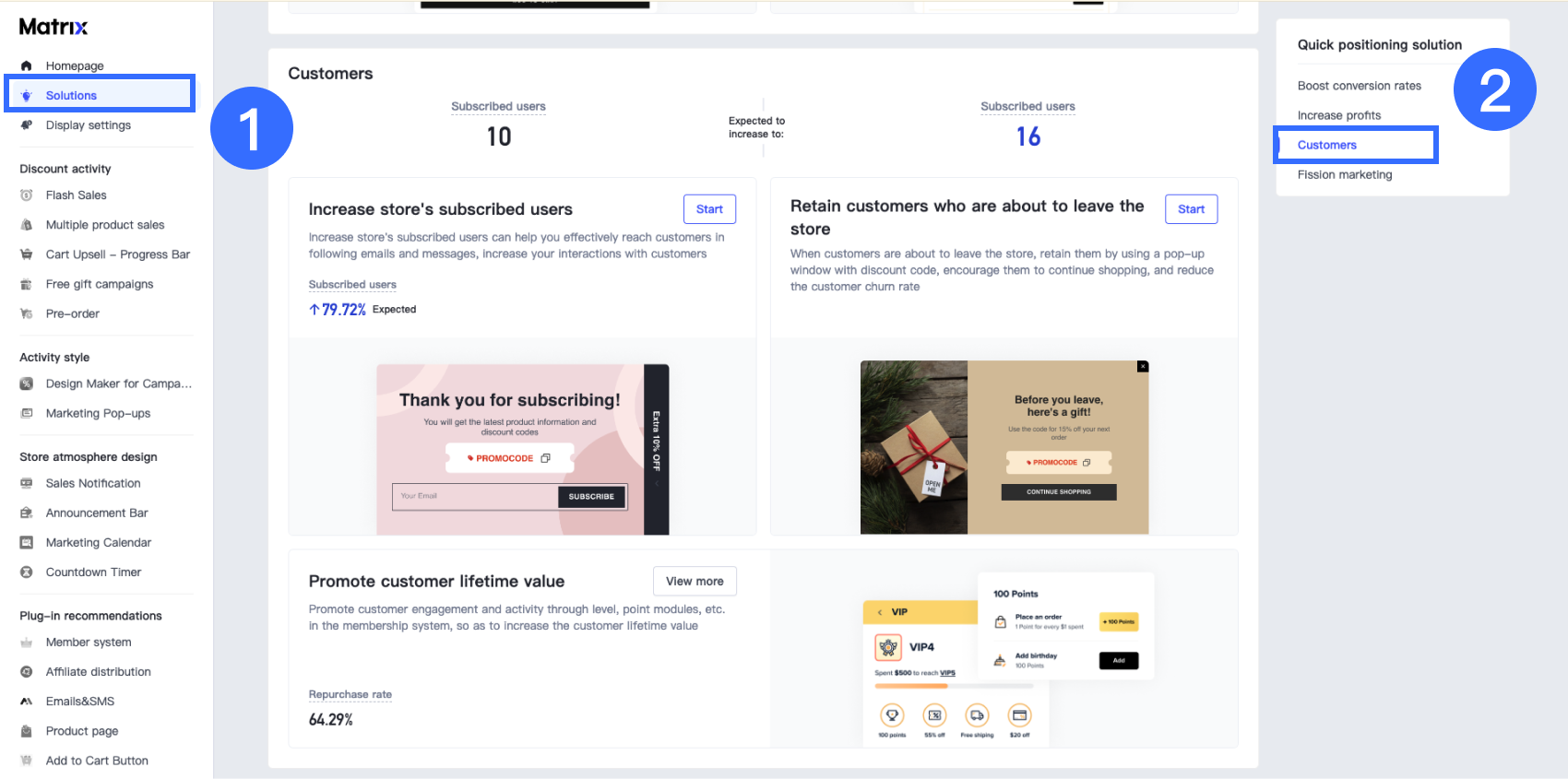1568x779 pixels.
Task: Click View more for customer lifetime value
Action: [x=695, y=582]
